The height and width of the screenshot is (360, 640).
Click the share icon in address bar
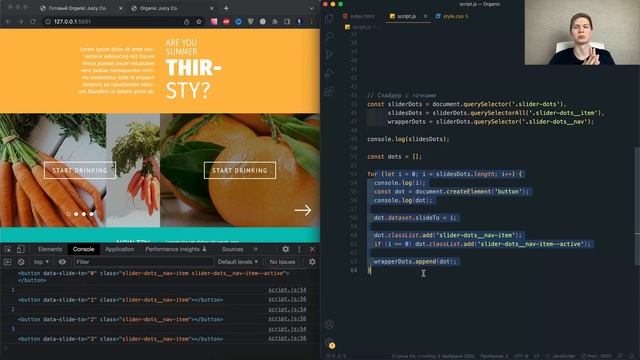click(x=187, y=22)
